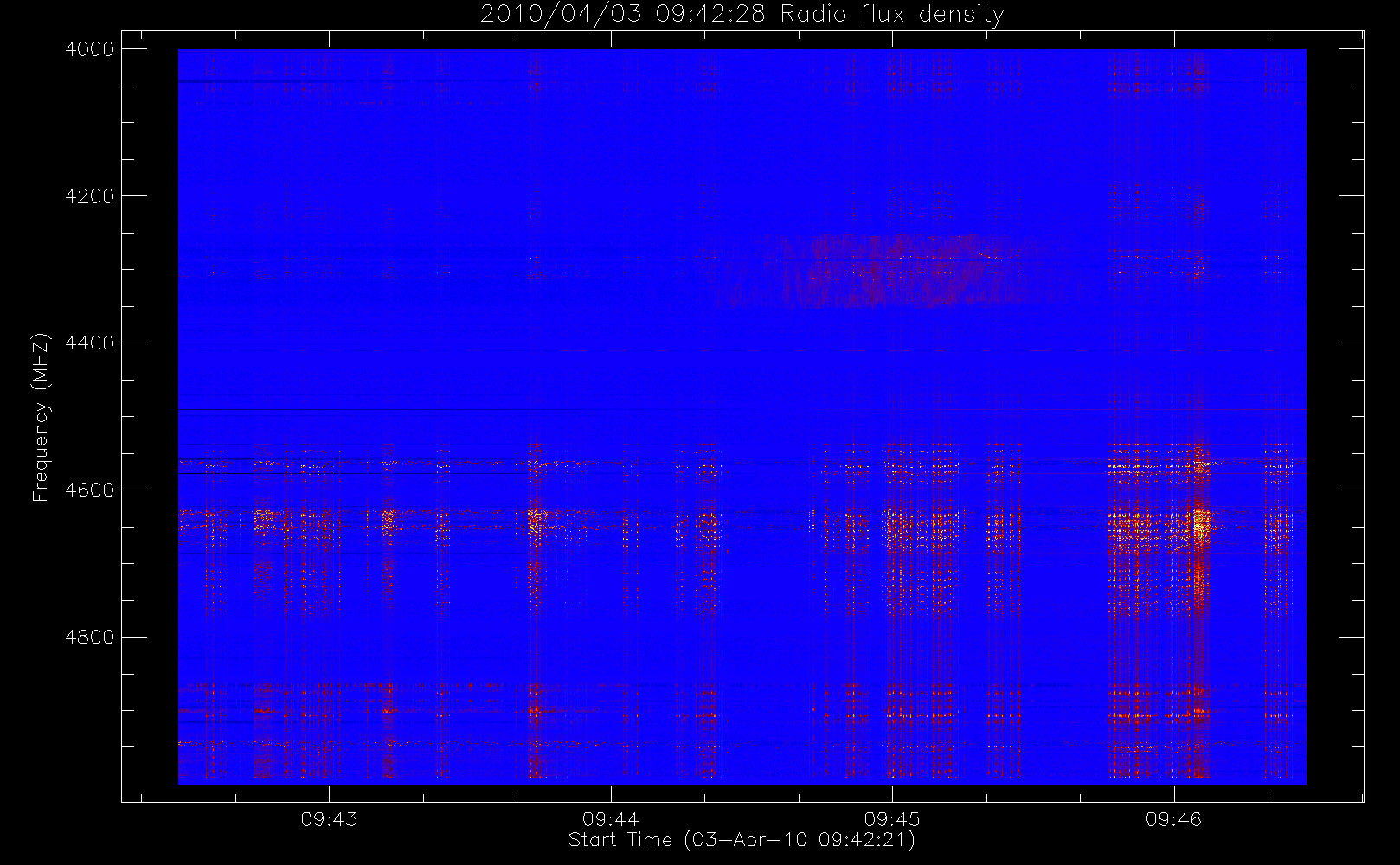The height and width of the screenshot is (865, 1400).
Task: Click the 4200 frequency tick label
Action: tap(90, 196)
